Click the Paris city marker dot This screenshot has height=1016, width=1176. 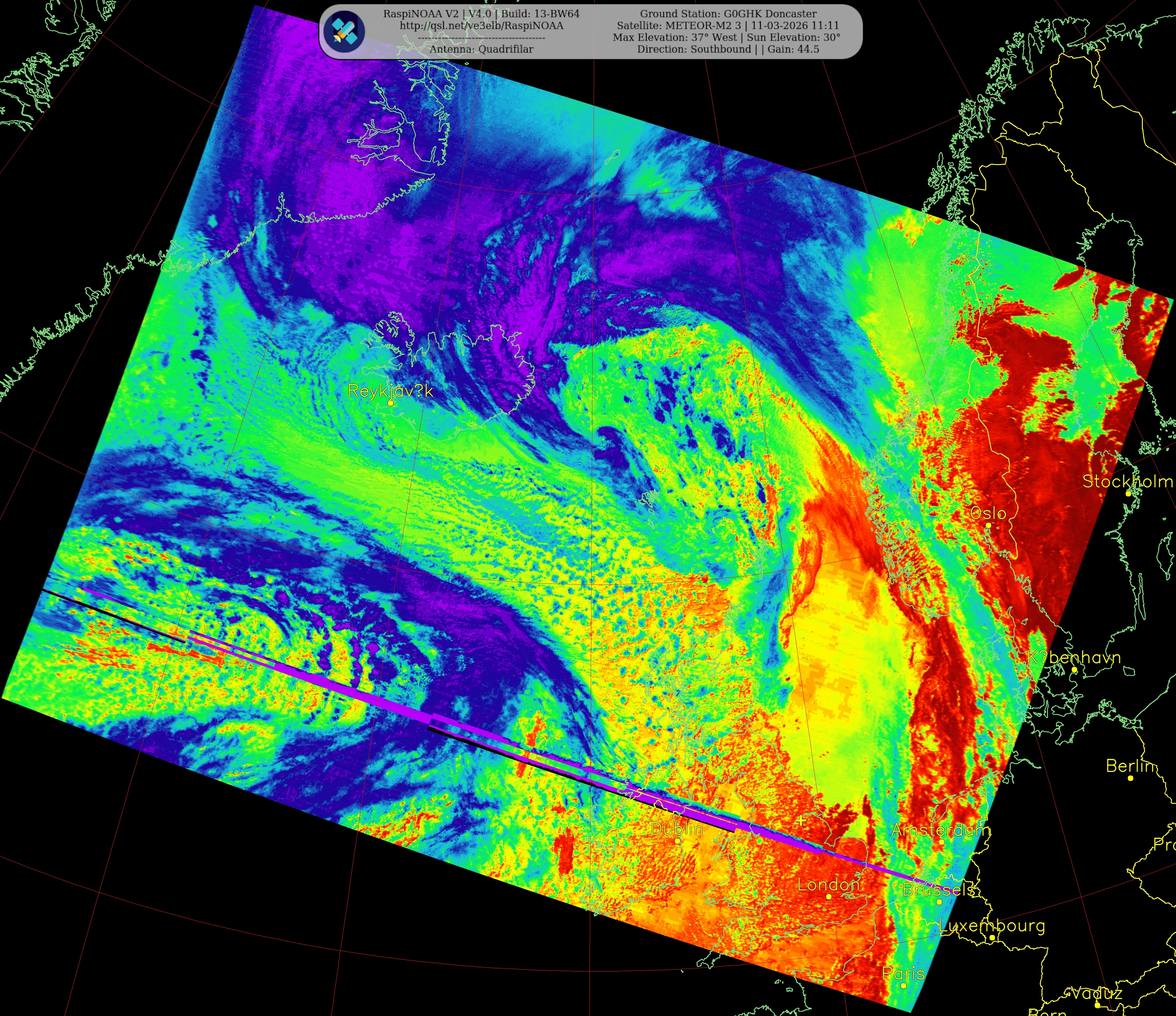tap(904, 986)
